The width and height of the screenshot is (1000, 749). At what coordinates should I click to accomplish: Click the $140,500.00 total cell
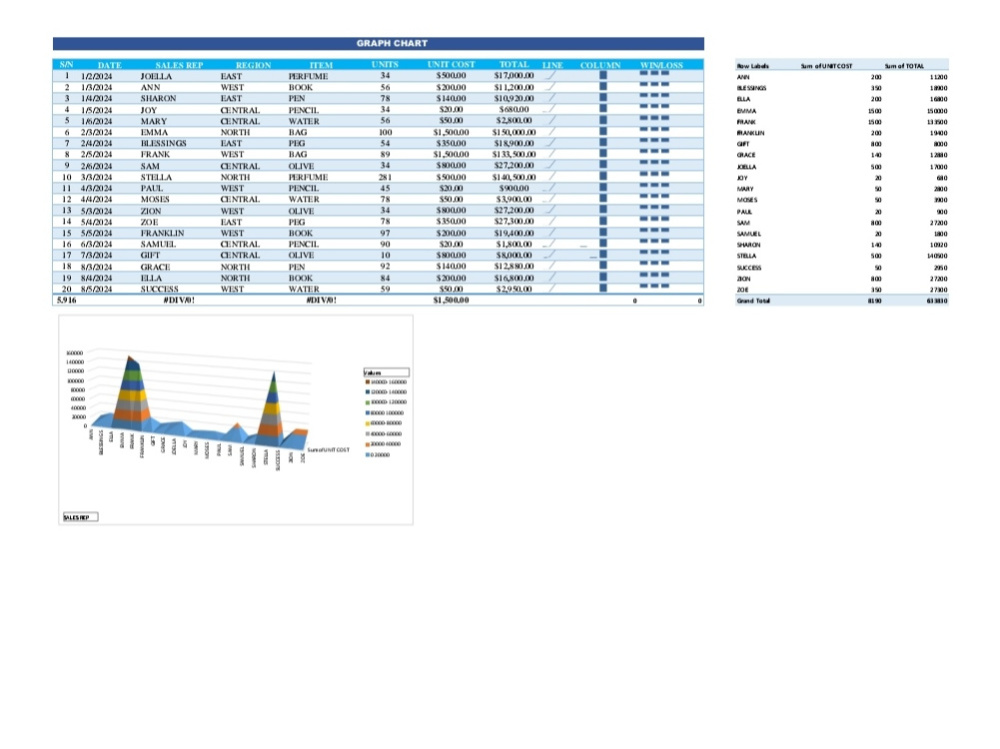pos(514,177)
